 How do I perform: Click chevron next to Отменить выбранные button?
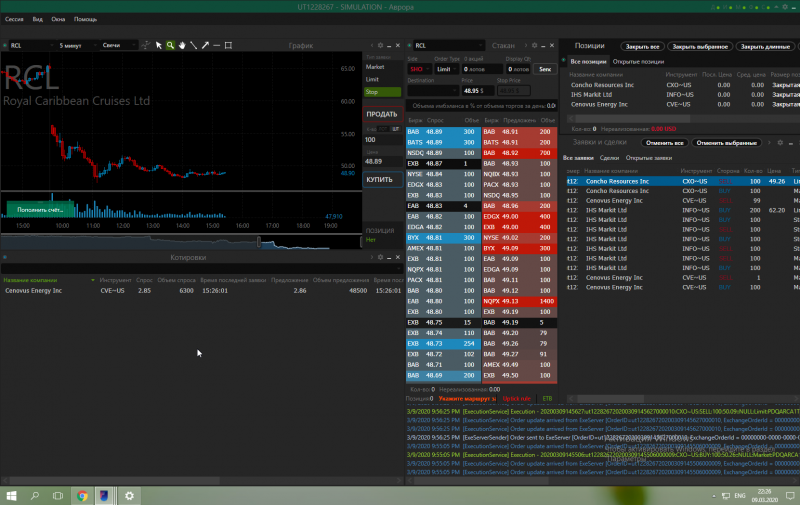(769, 143)
